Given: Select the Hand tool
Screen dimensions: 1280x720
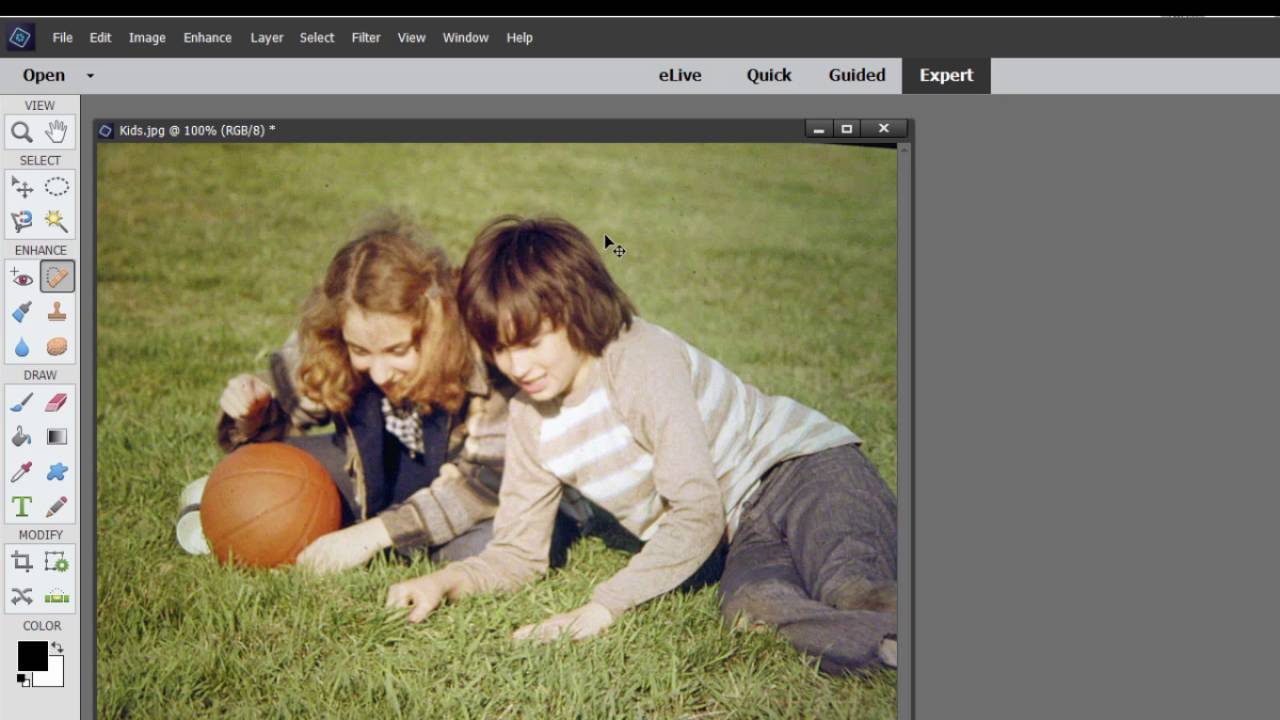Looking at the screenshot, I should pos(57,132).
